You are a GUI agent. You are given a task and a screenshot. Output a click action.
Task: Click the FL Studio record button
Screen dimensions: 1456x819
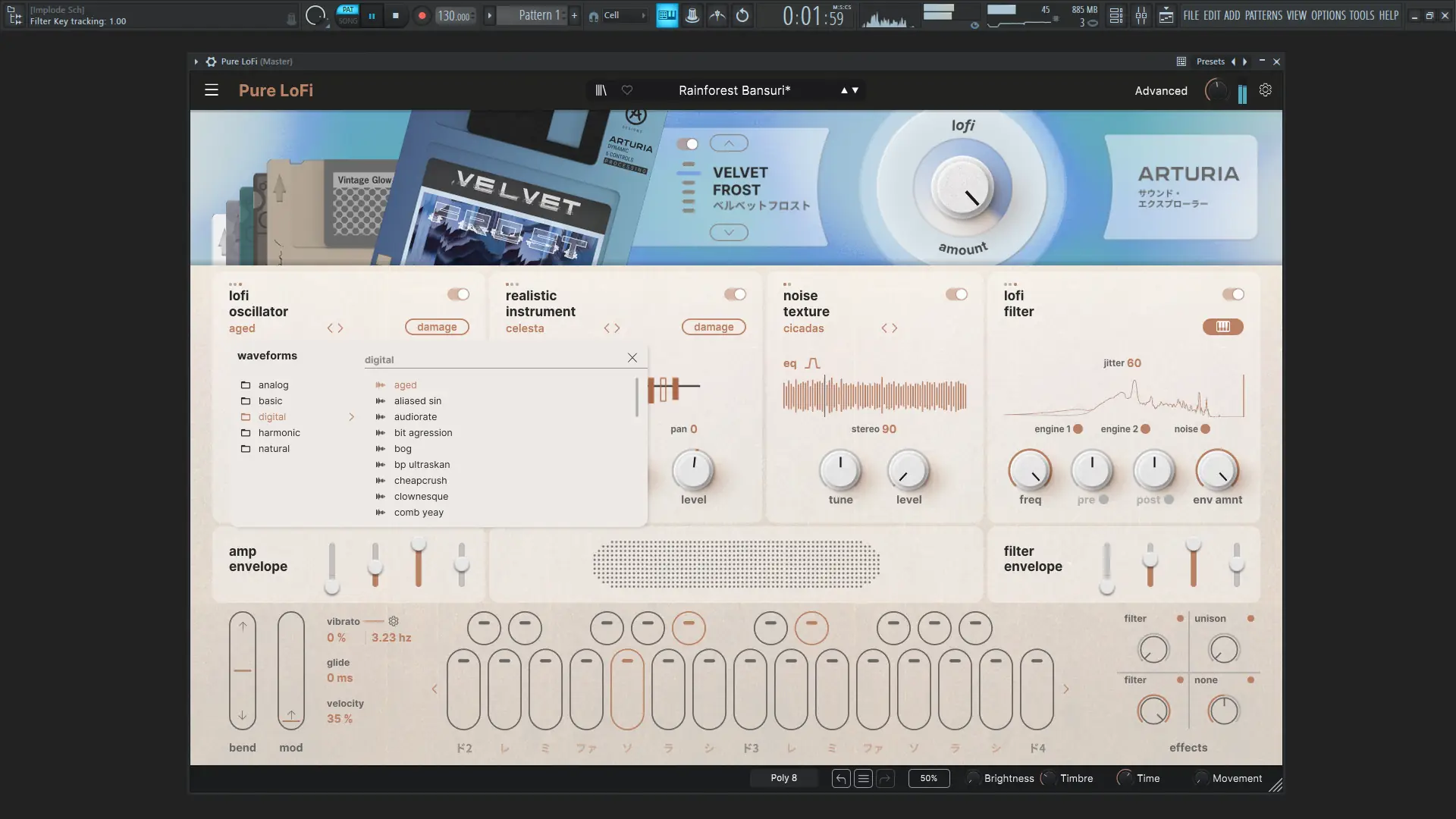tap(422, 15)
